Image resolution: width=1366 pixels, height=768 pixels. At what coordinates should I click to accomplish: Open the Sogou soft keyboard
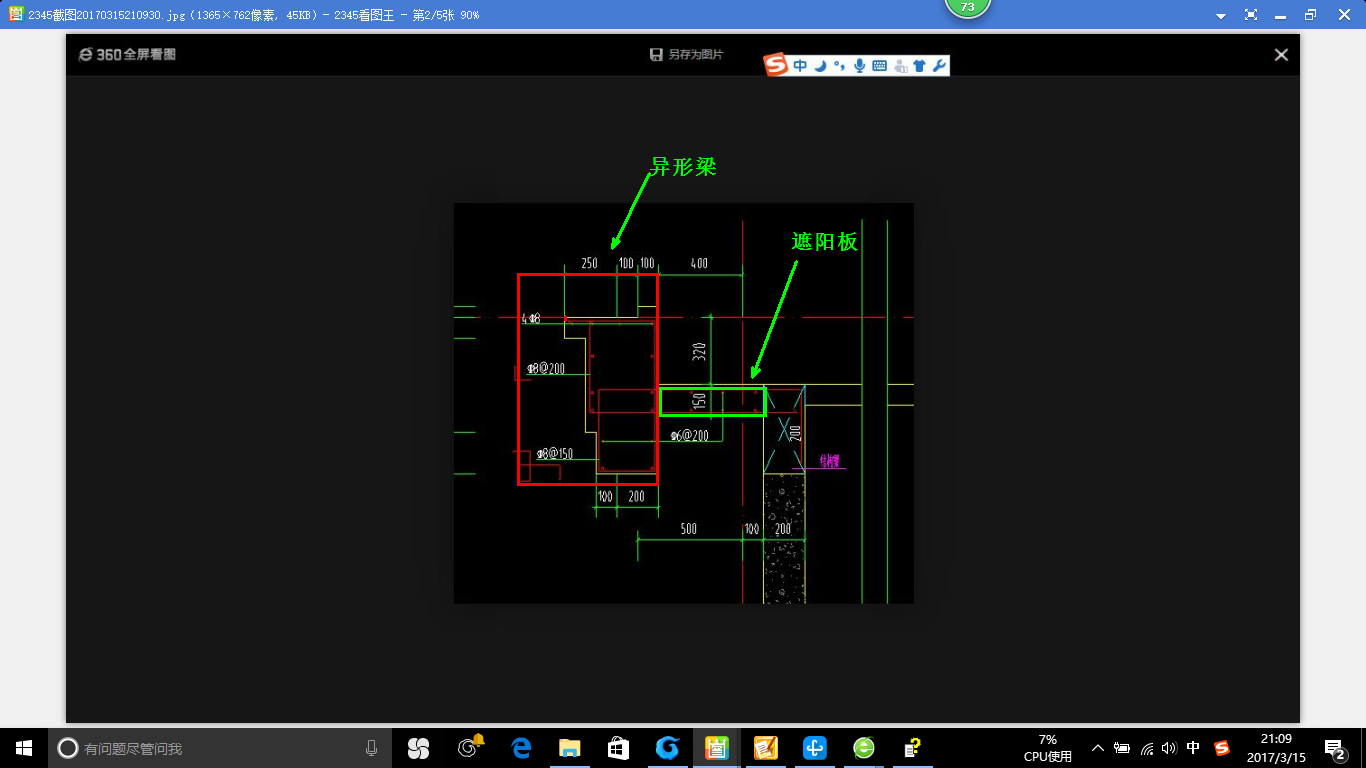click(x=880, y=66)
